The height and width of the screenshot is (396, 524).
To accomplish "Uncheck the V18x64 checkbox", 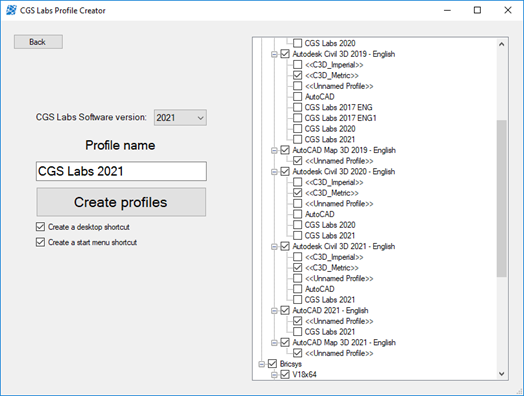I will tap(285, 375).
